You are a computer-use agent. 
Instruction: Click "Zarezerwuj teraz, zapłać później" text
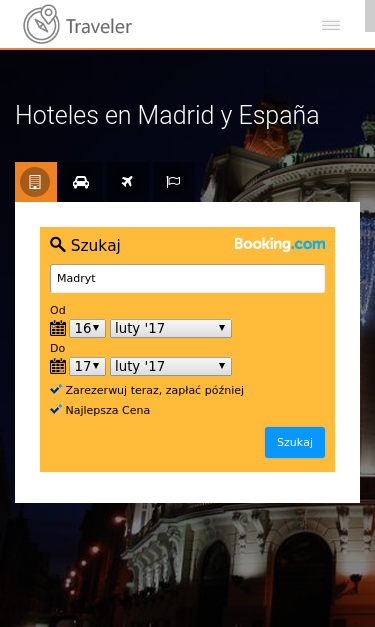(x=155, y=390)
